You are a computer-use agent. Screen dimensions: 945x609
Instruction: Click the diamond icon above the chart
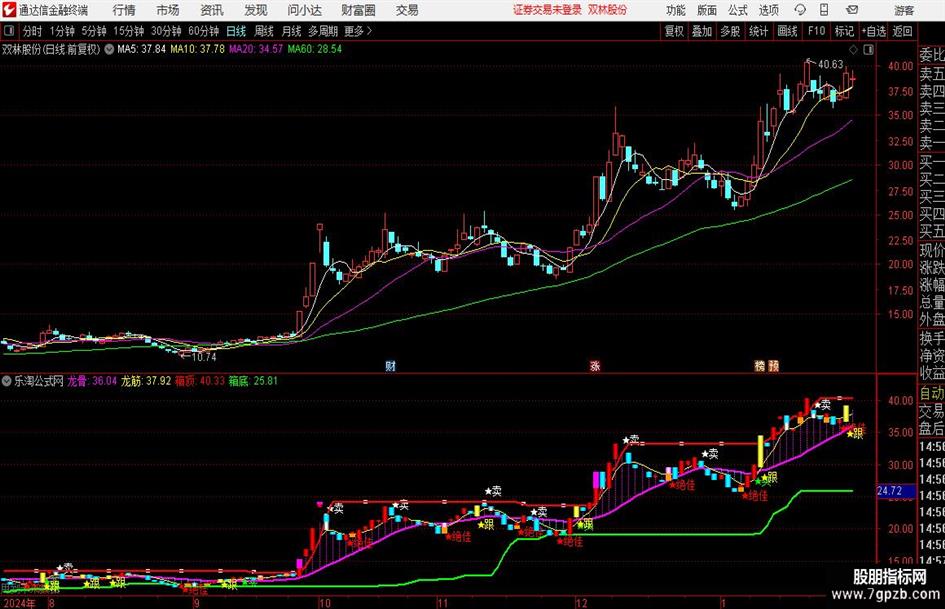pos(853,49)
